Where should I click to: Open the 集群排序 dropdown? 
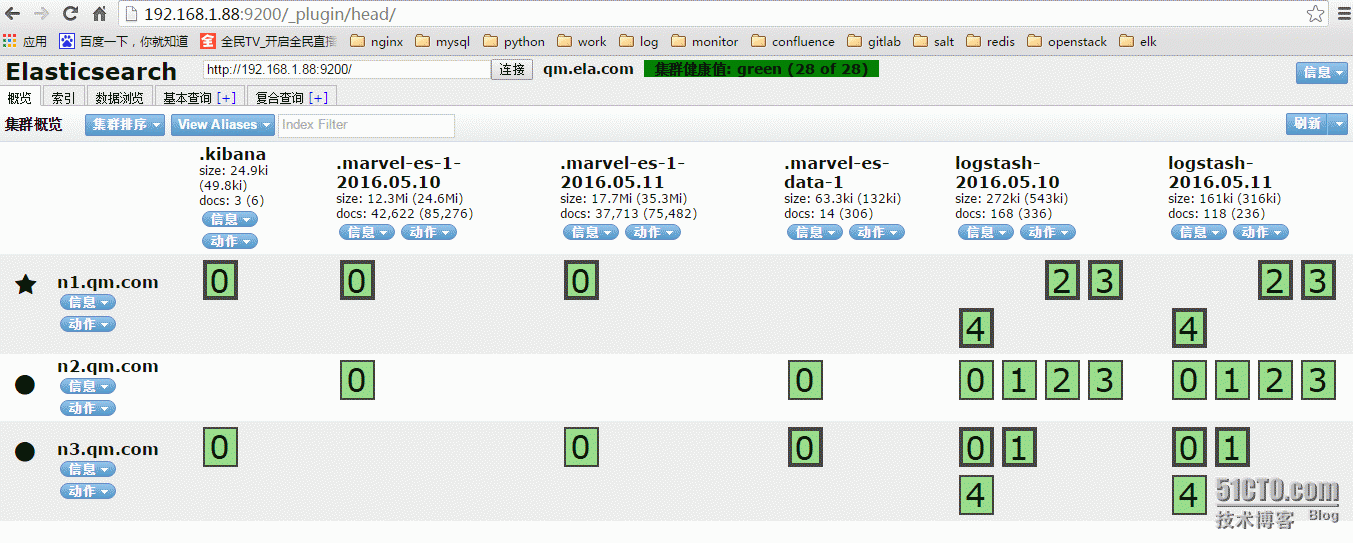pos(125,124)
